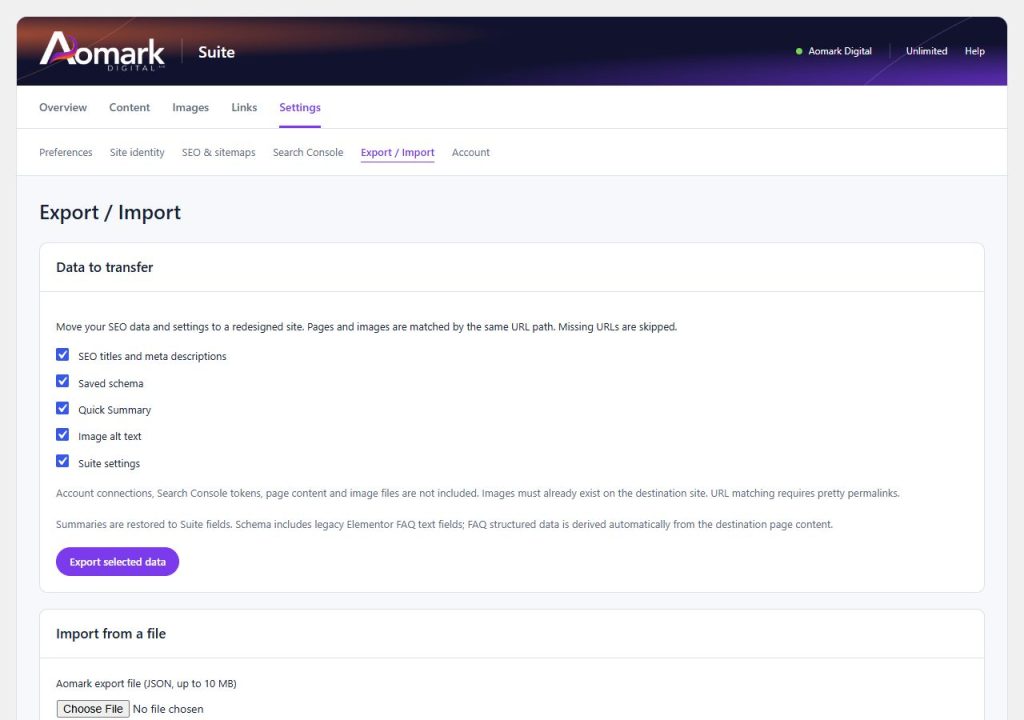Click the Choose File button
1024x720 pixels.
93,709
